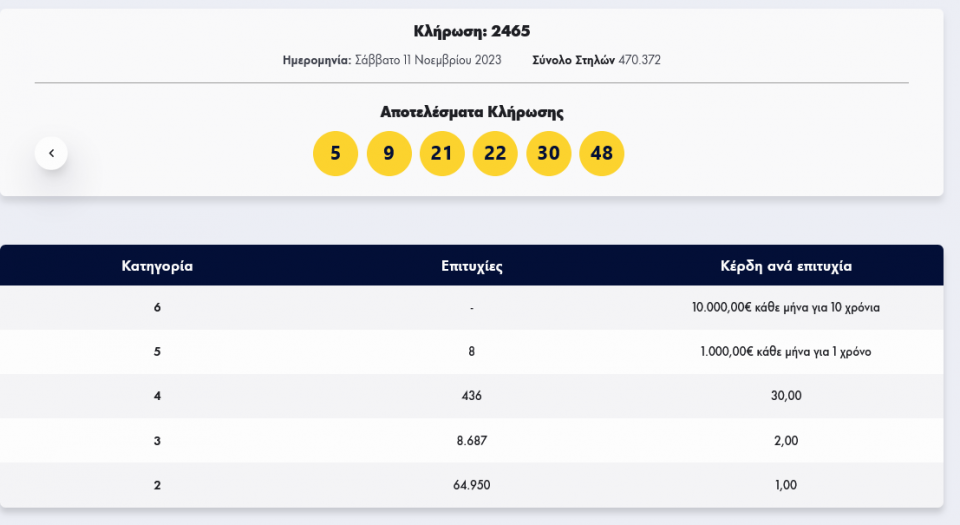The height and width of the screenshot is (525, 960).
Task: Click the 30,00 winnings cell
Action: coord(786,396)
